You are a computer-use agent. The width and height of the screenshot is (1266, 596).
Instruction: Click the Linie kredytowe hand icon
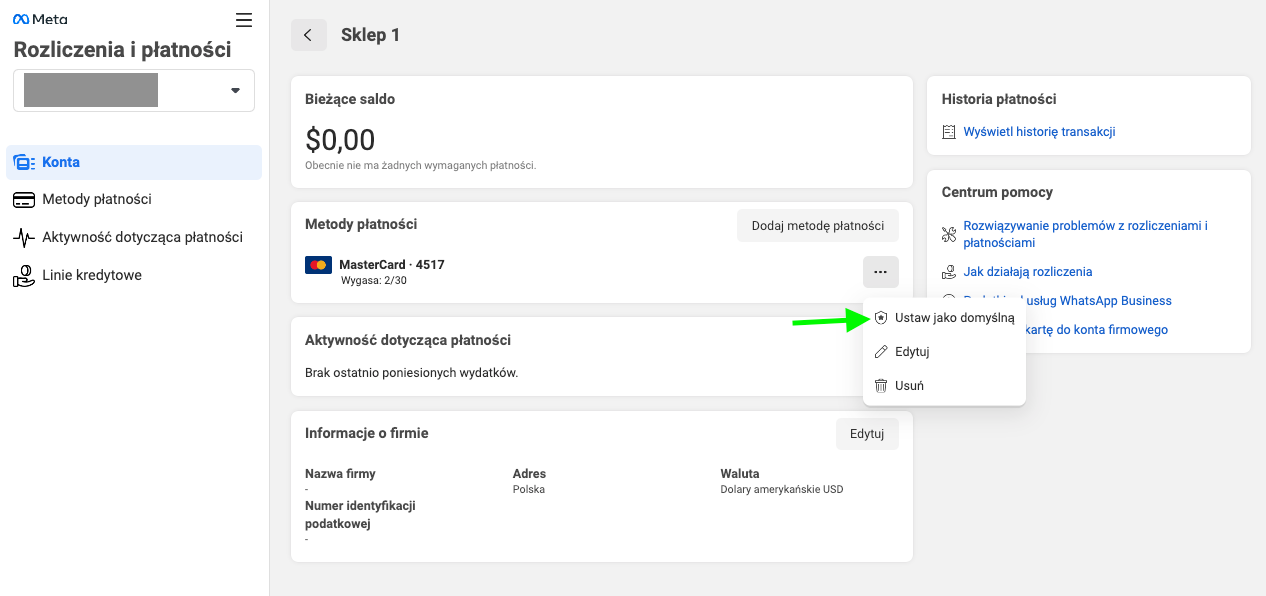[x=24, y=276]
